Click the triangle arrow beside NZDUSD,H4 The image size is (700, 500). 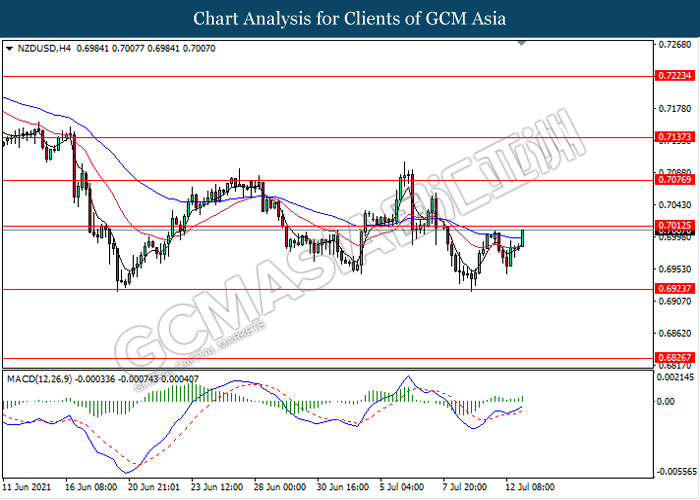click(9, 48)
